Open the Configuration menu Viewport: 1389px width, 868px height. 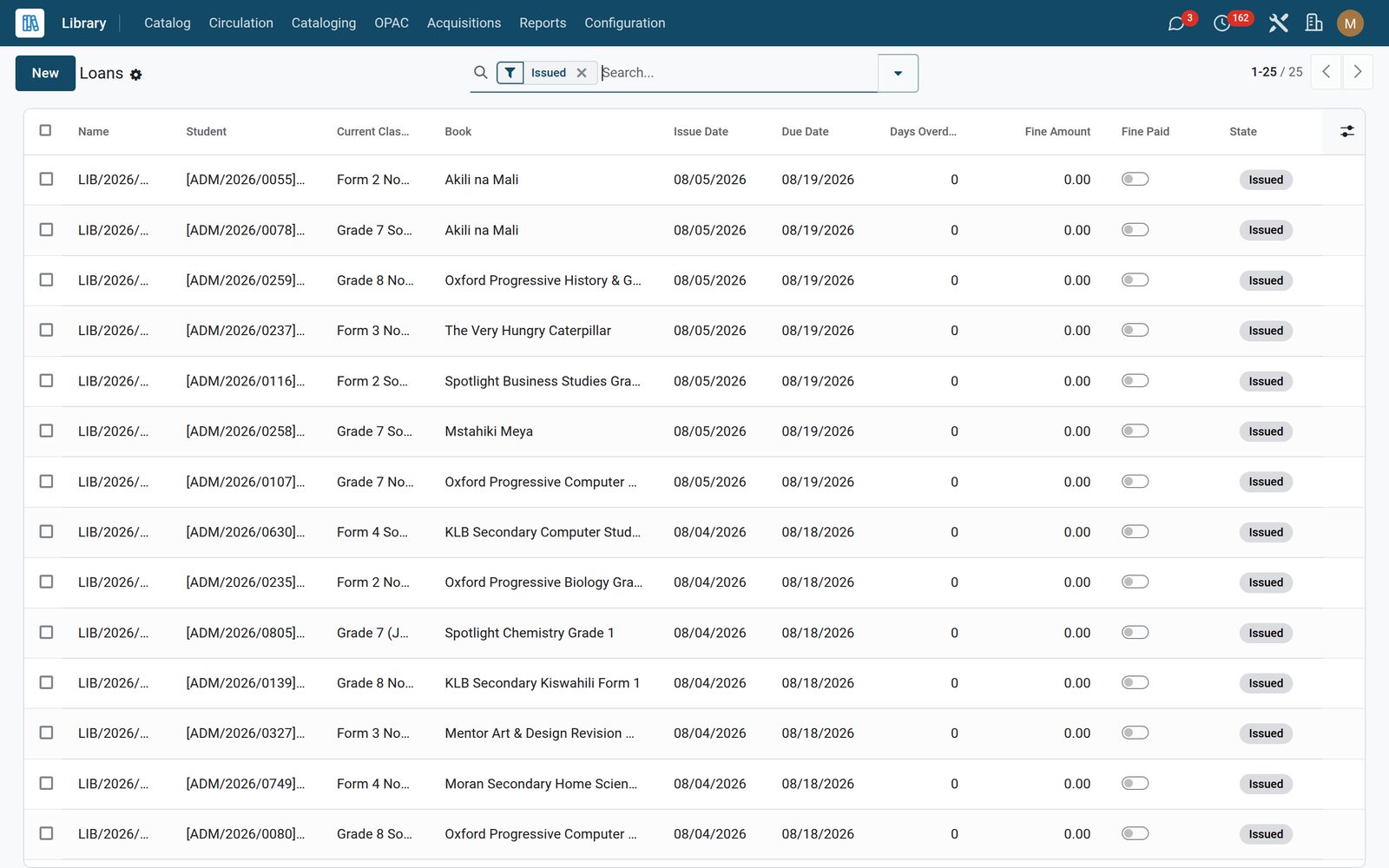point(625,23)
